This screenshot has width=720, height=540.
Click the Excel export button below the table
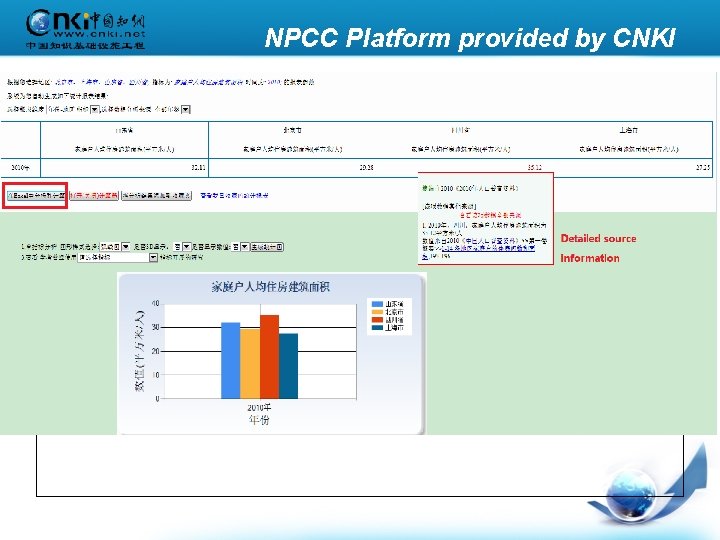click(x=36, y=196)
